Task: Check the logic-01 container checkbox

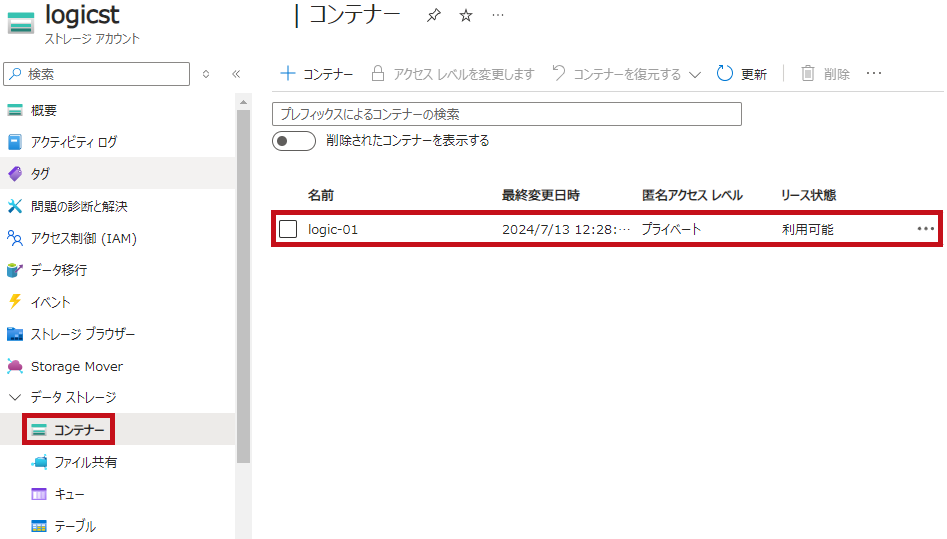Action: [x=288, y=229]
